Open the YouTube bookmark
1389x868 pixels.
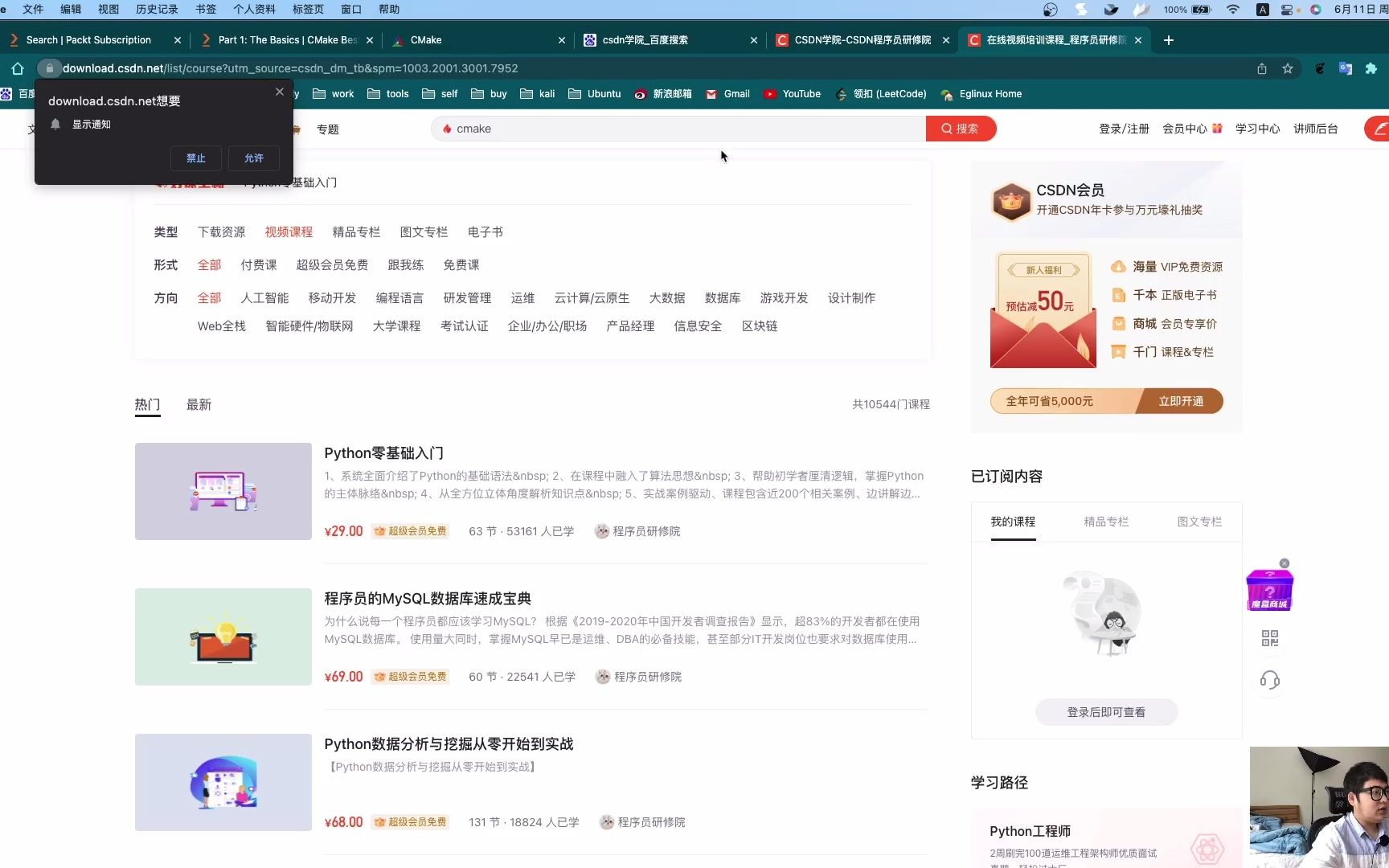click(x=793, y=94)
